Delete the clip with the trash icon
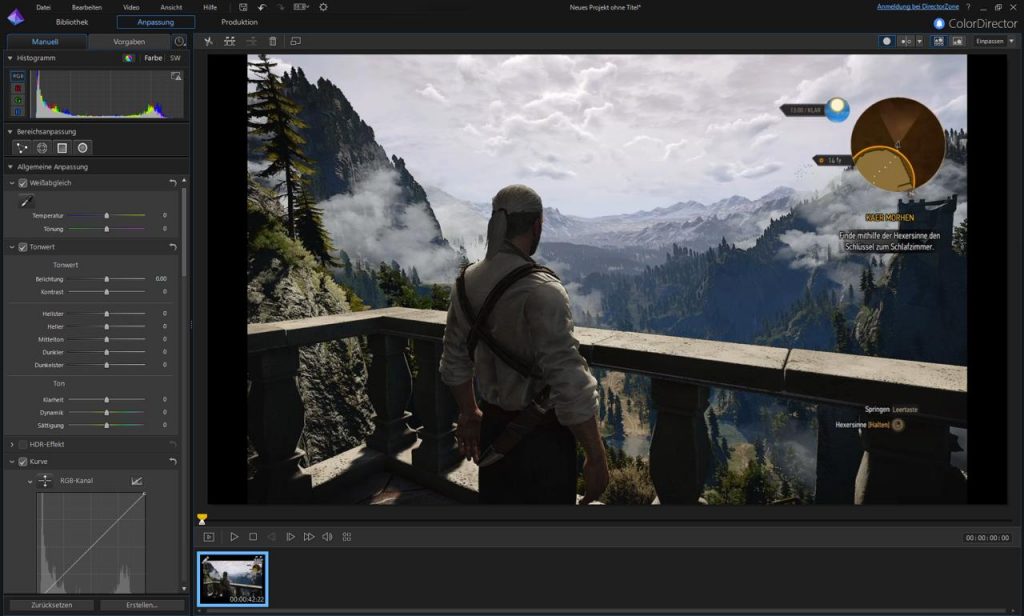Viewport: 1024px width, 616px height. (273, 41)
